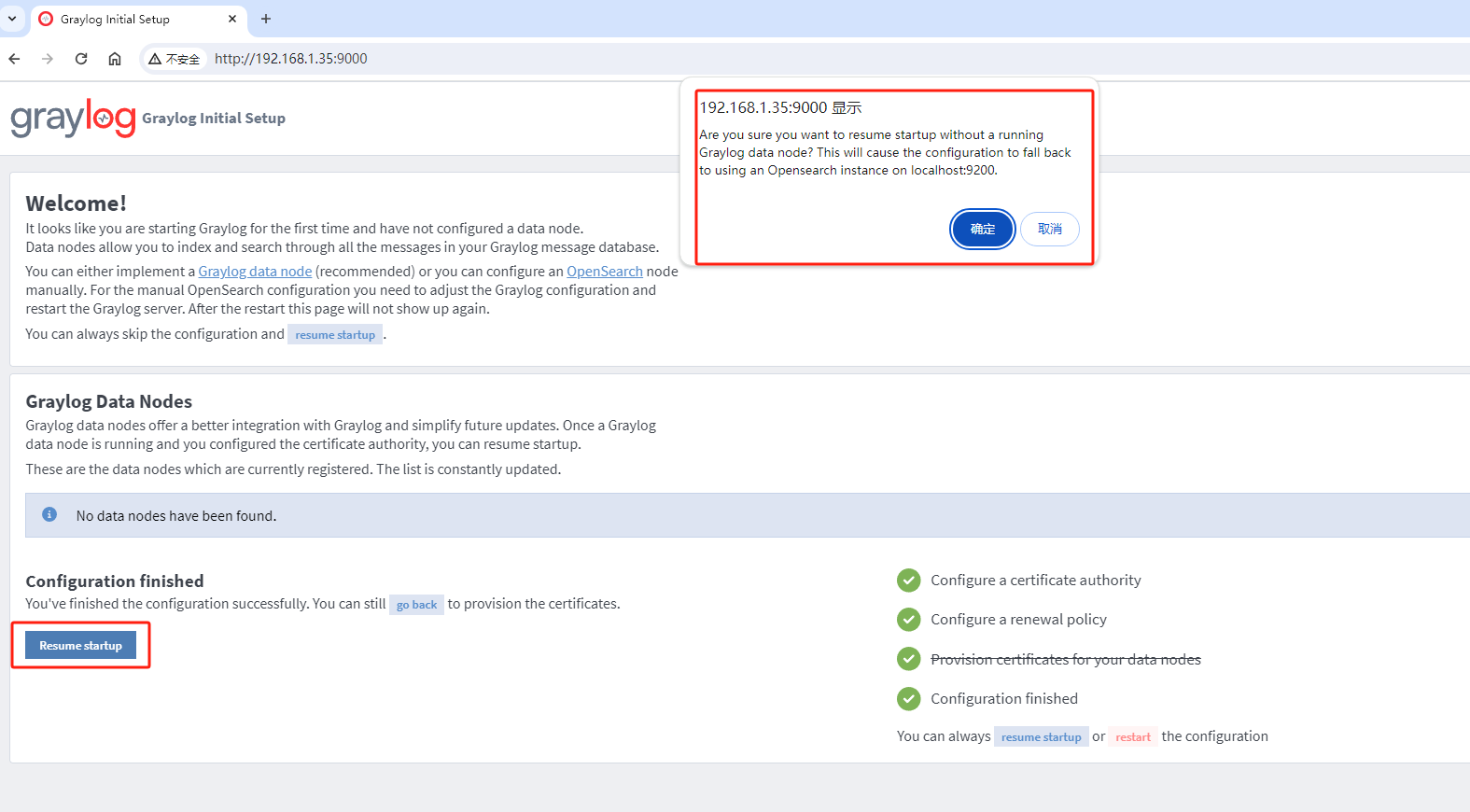Image resolution: width=1470 pixels, height=812 pixels.
Task: Click the address bar URL field
Action: pyautogui.click(x=291, y=59)
